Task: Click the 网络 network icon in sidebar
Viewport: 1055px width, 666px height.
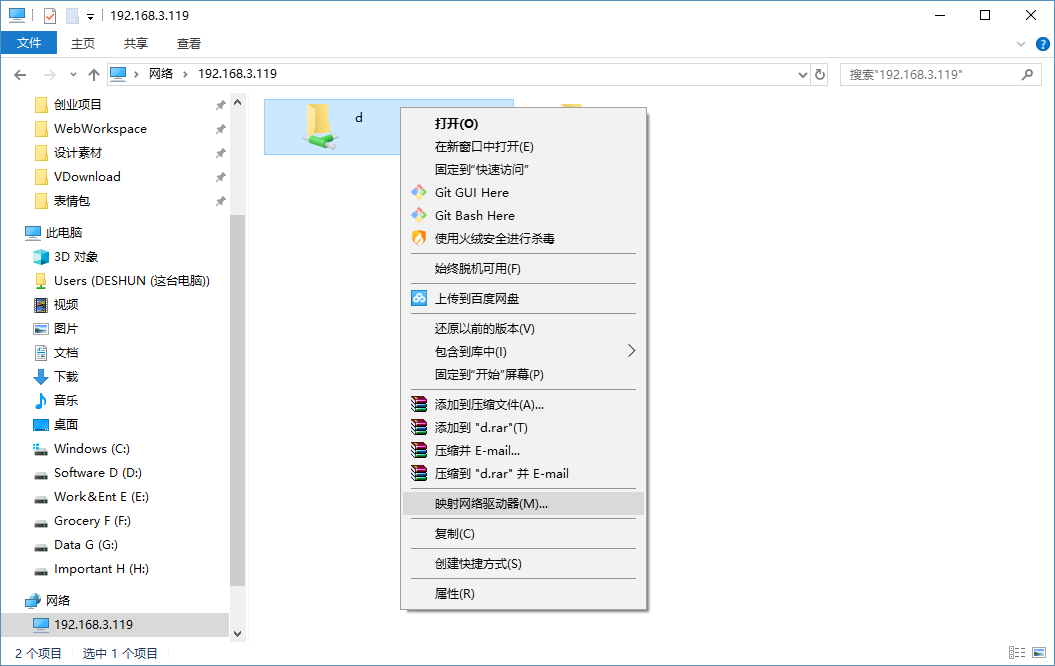Action: [x=32, y=600]
